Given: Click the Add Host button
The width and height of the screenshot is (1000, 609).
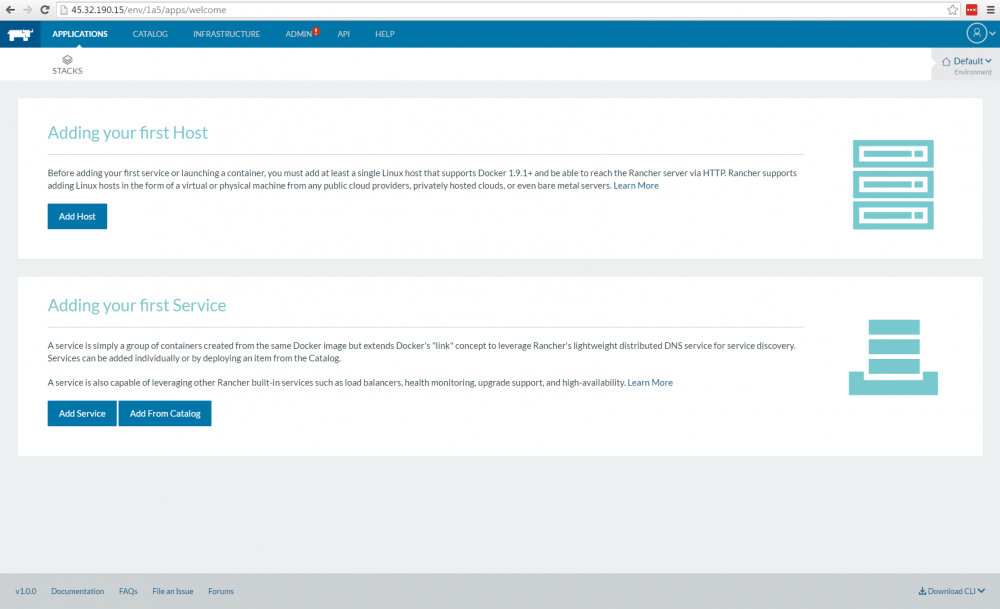Looking at the screenshot, I should [x=77, y=216].
